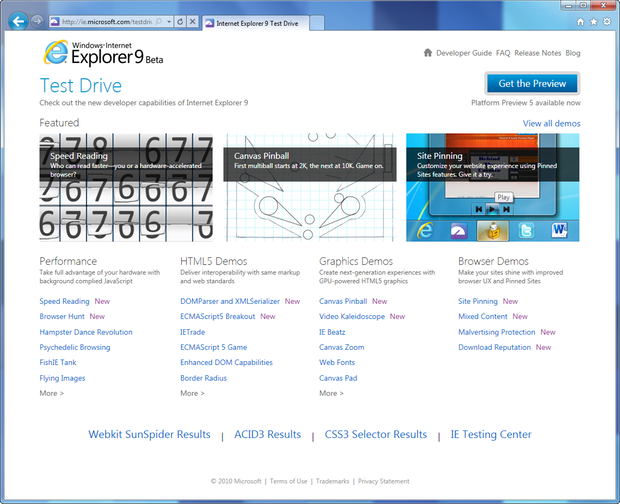Click the Refresh icon in address bar
The height and width of the screenshot is (504, 620).
[x=180, y=22]
